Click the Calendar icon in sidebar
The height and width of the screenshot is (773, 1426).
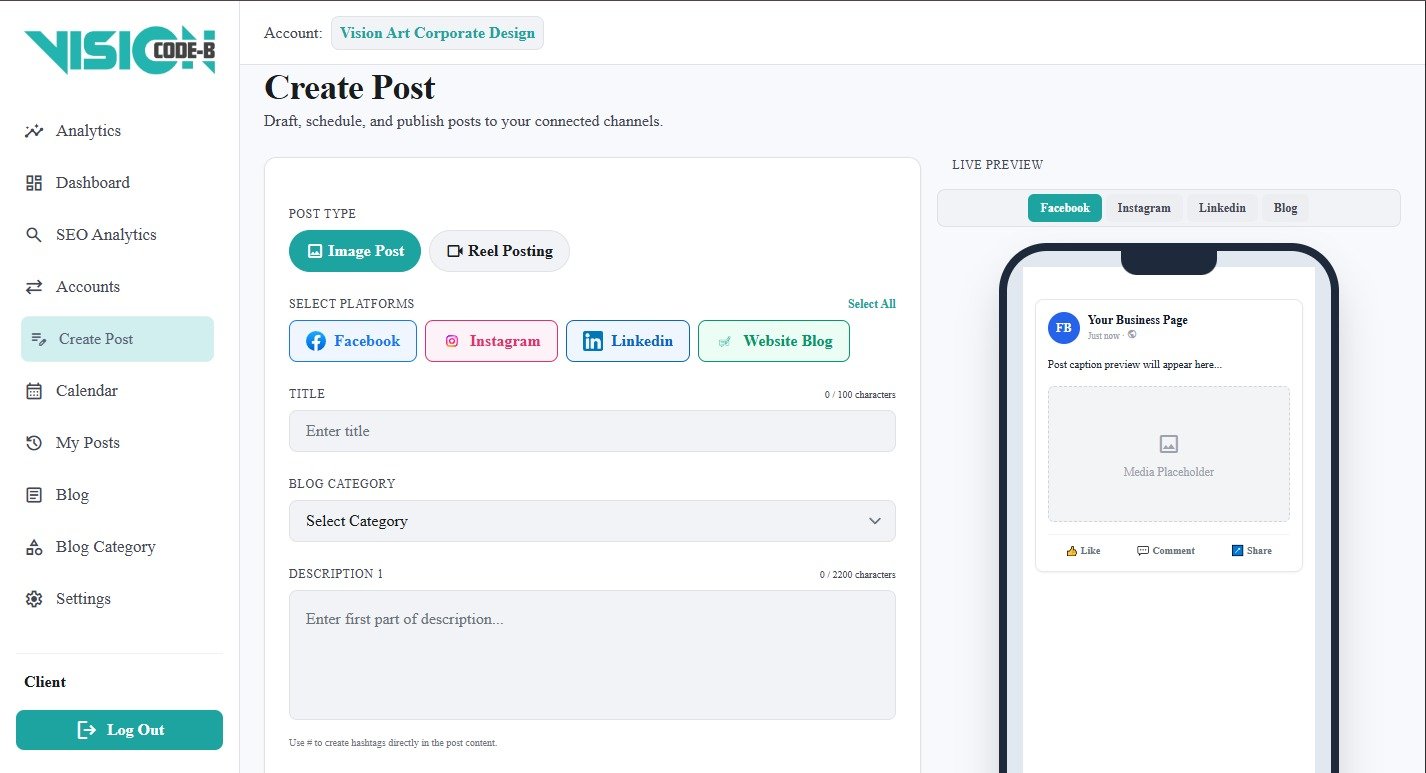34,391
